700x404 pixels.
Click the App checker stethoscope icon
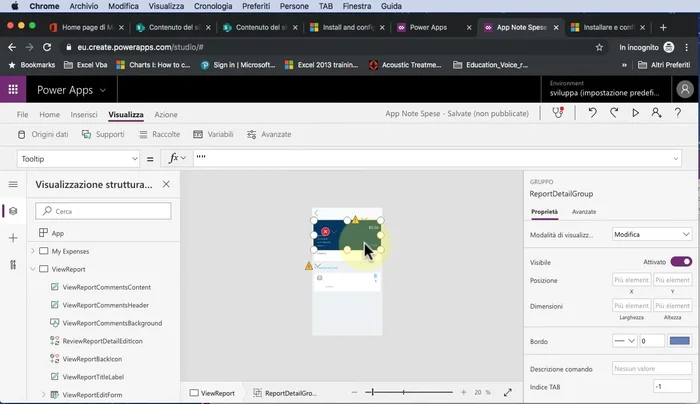pyautogui.click(x=558, y=113)
